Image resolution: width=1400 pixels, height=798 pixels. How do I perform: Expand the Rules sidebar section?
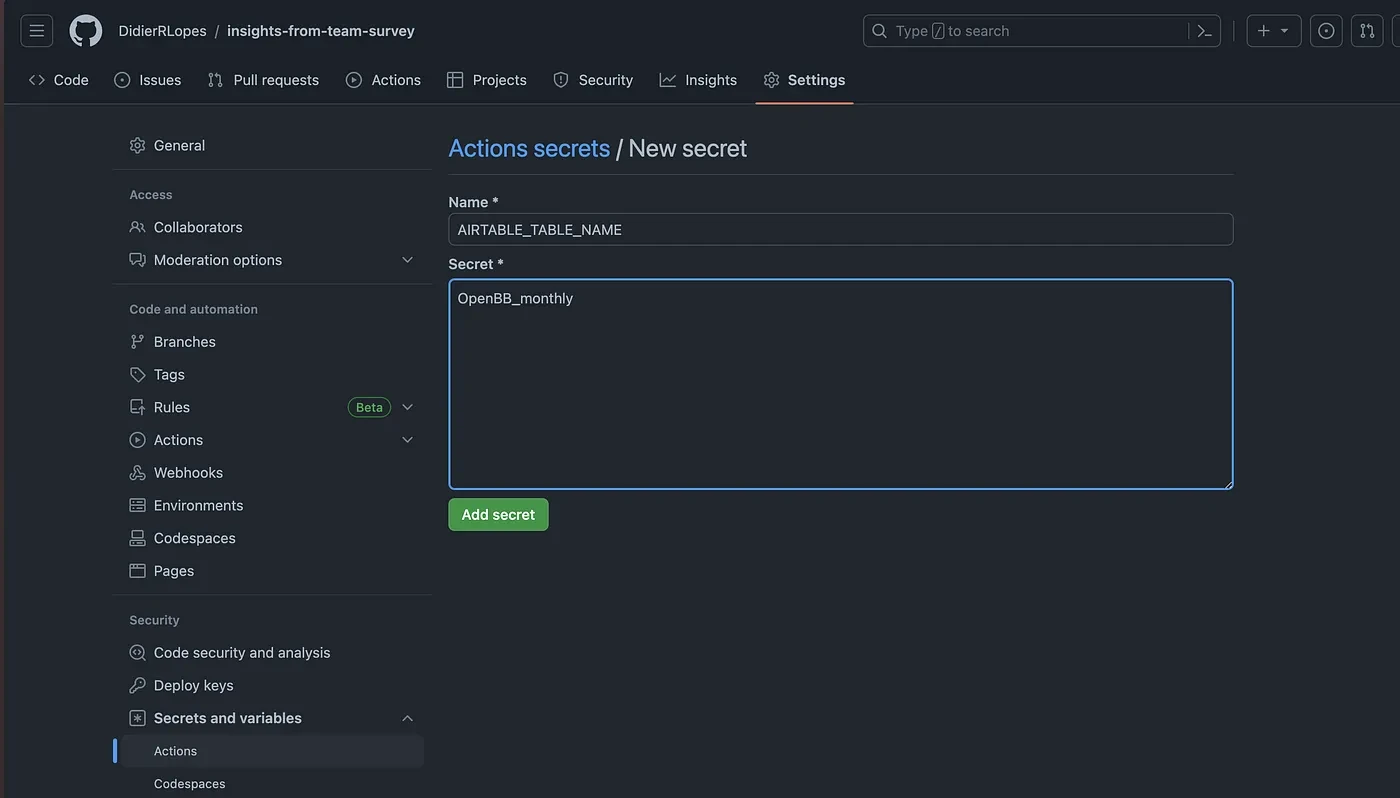(407, 407)
